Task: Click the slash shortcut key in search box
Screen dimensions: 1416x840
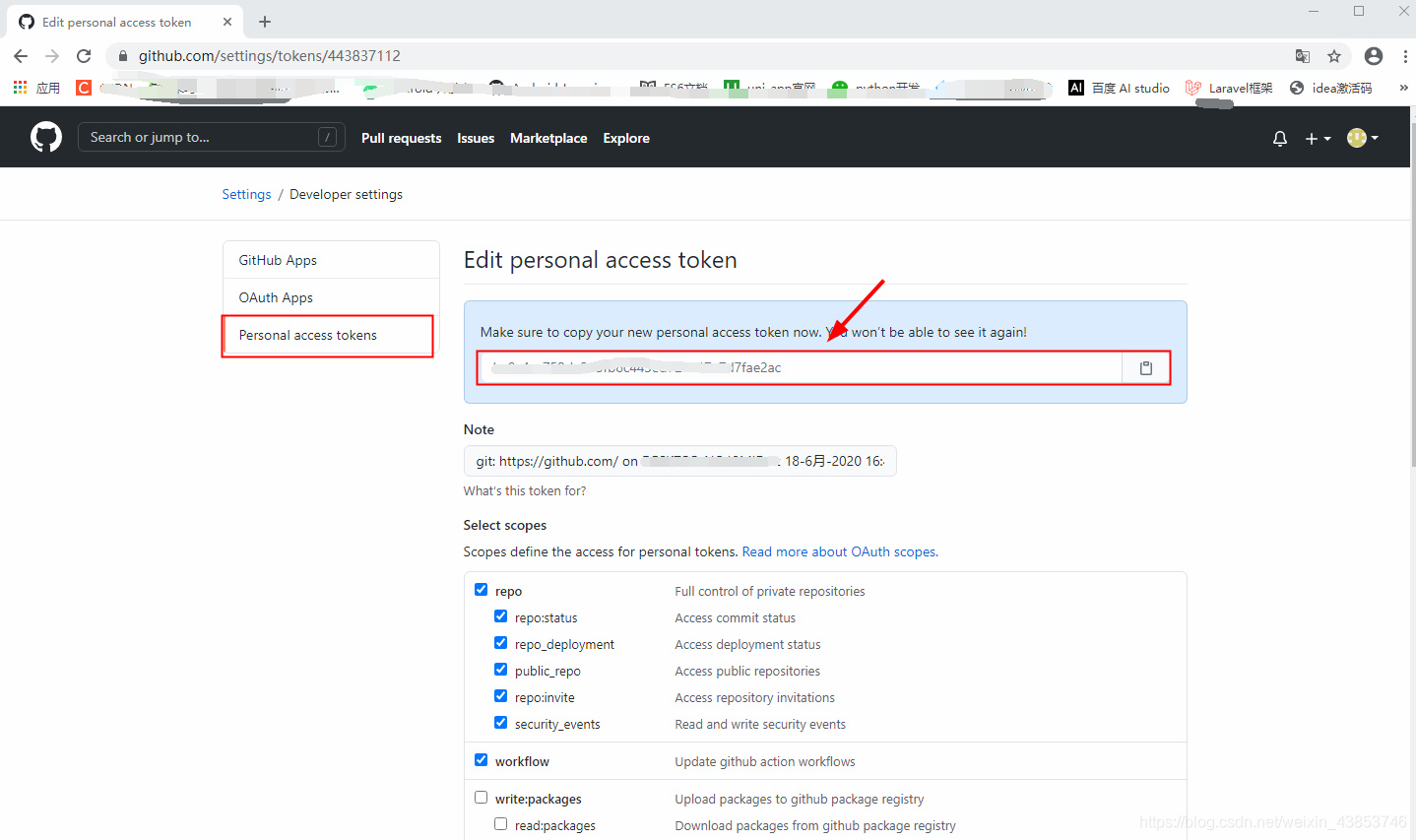Action: 328,137
